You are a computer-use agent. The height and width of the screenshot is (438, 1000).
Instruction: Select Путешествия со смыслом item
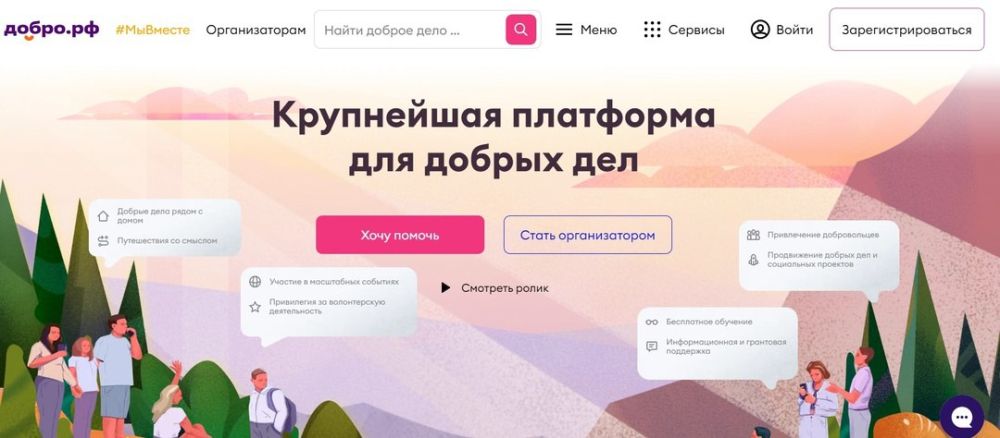click(167, 241)
